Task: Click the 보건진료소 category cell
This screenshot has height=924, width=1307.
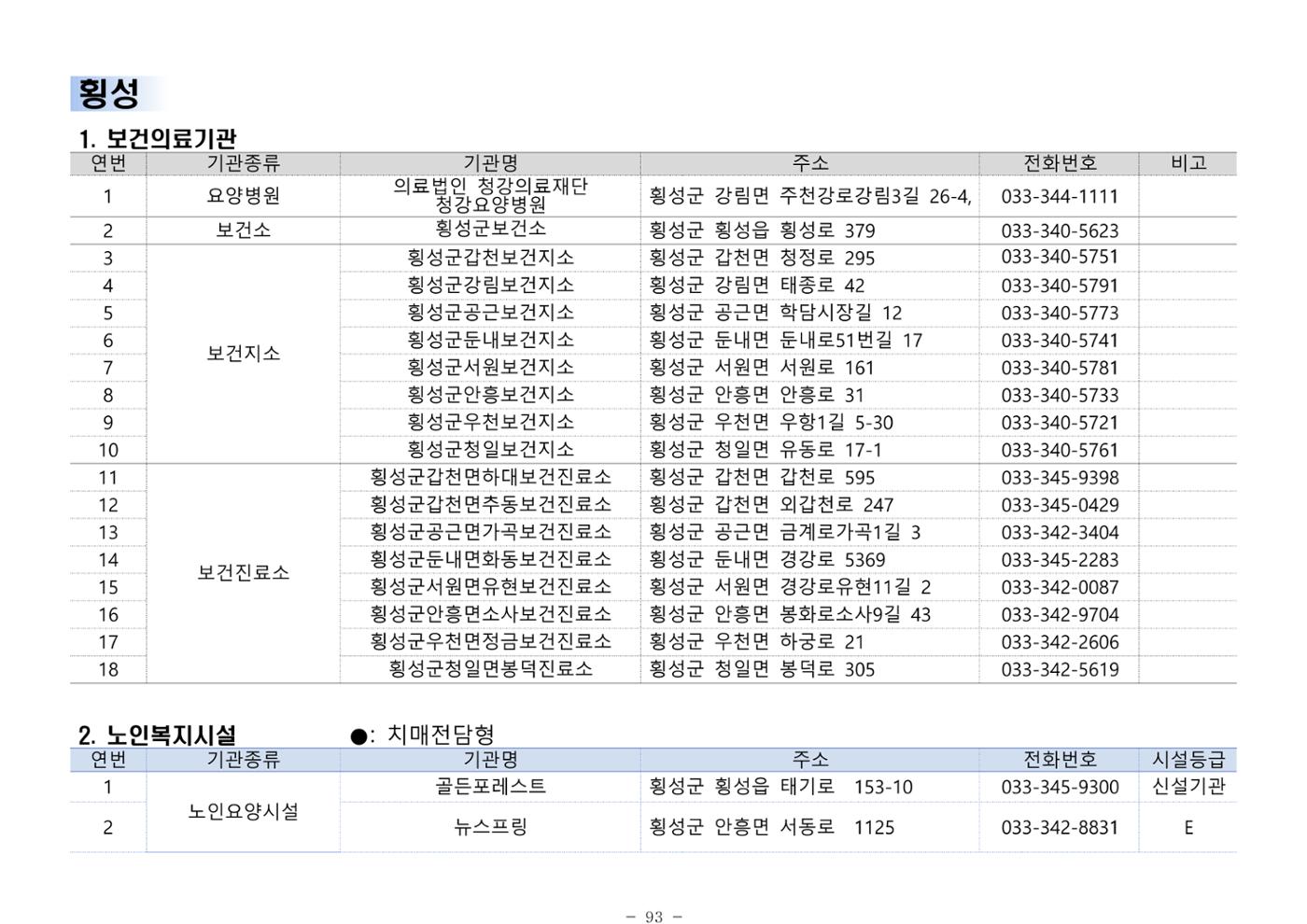Action: click(243, 573)
